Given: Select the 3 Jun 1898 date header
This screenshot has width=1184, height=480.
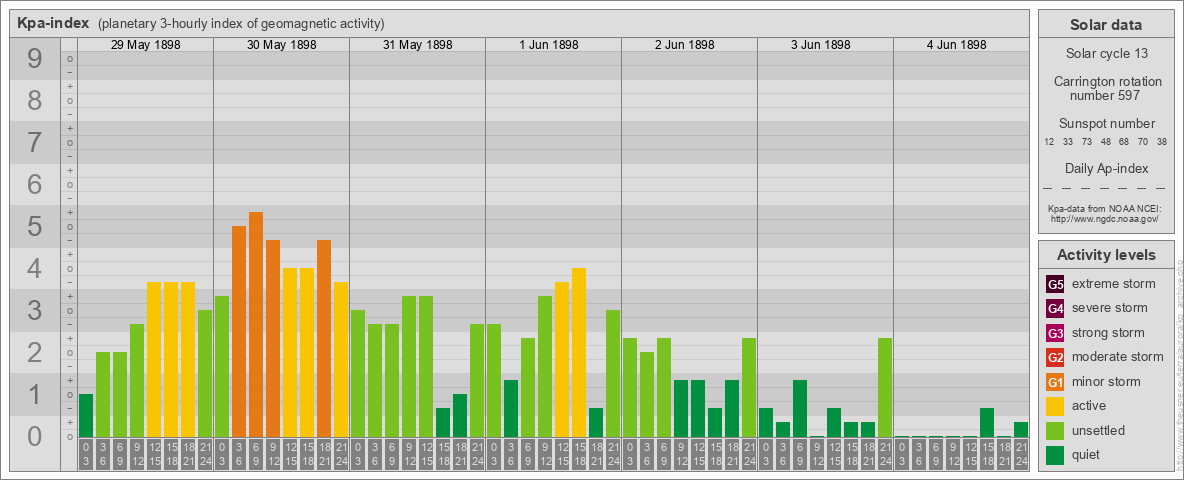Looking at the screenshot, I should click(x=821, y=45).
